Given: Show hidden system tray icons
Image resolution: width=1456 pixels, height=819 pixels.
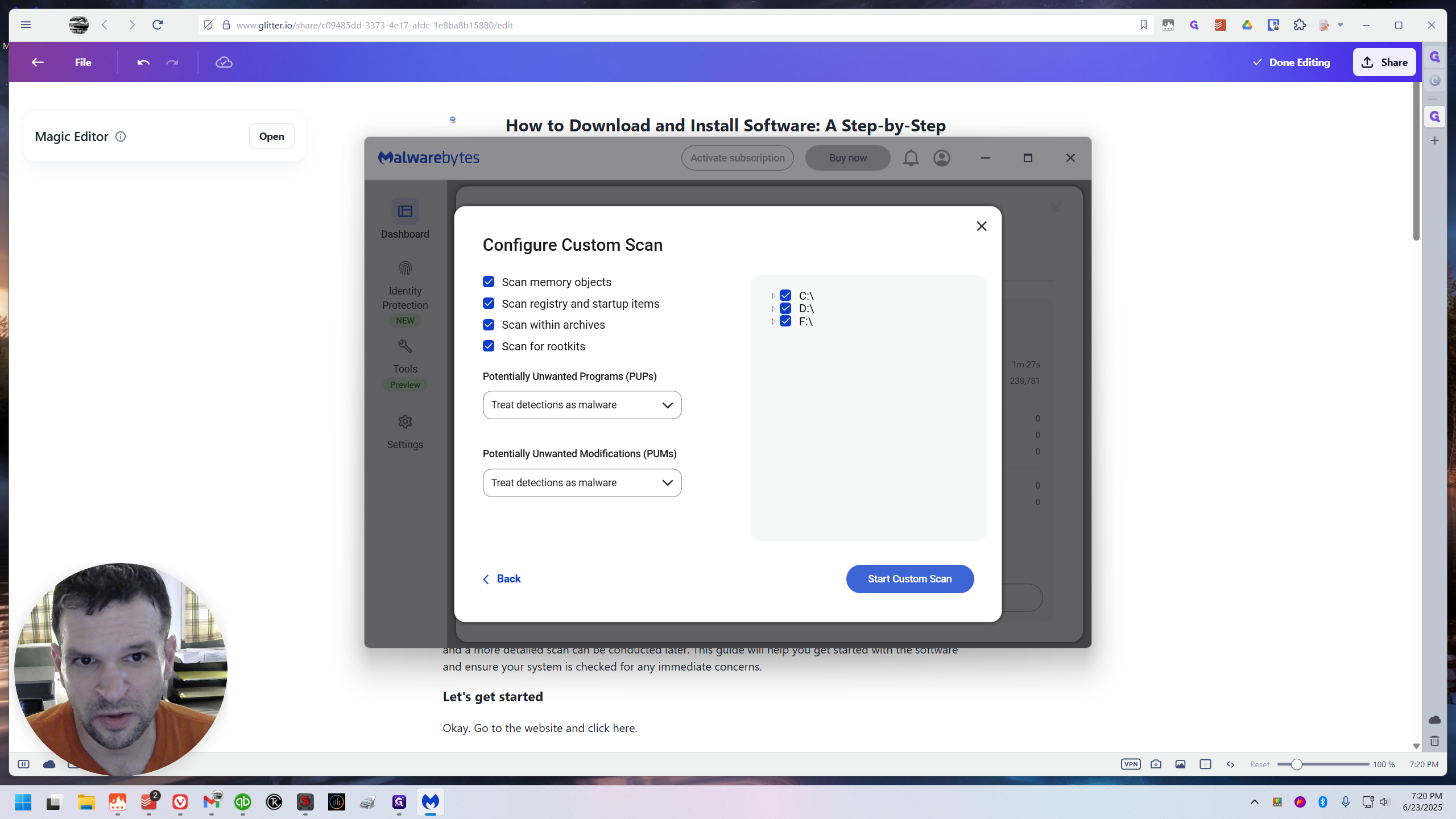Looking at the screenshot, I should [1254, 802].
